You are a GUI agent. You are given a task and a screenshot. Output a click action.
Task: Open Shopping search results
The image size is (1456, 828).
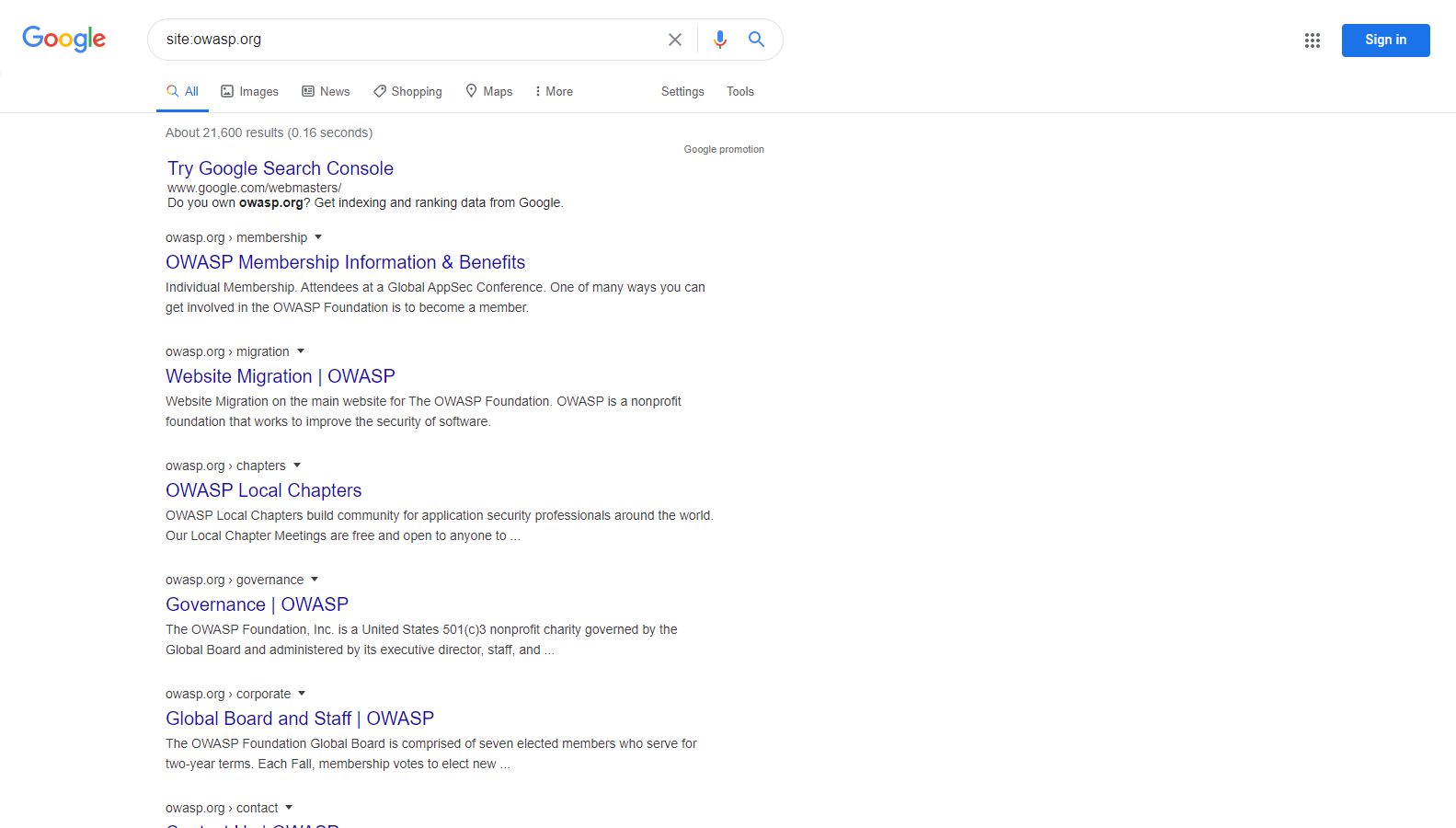point(407,92)
